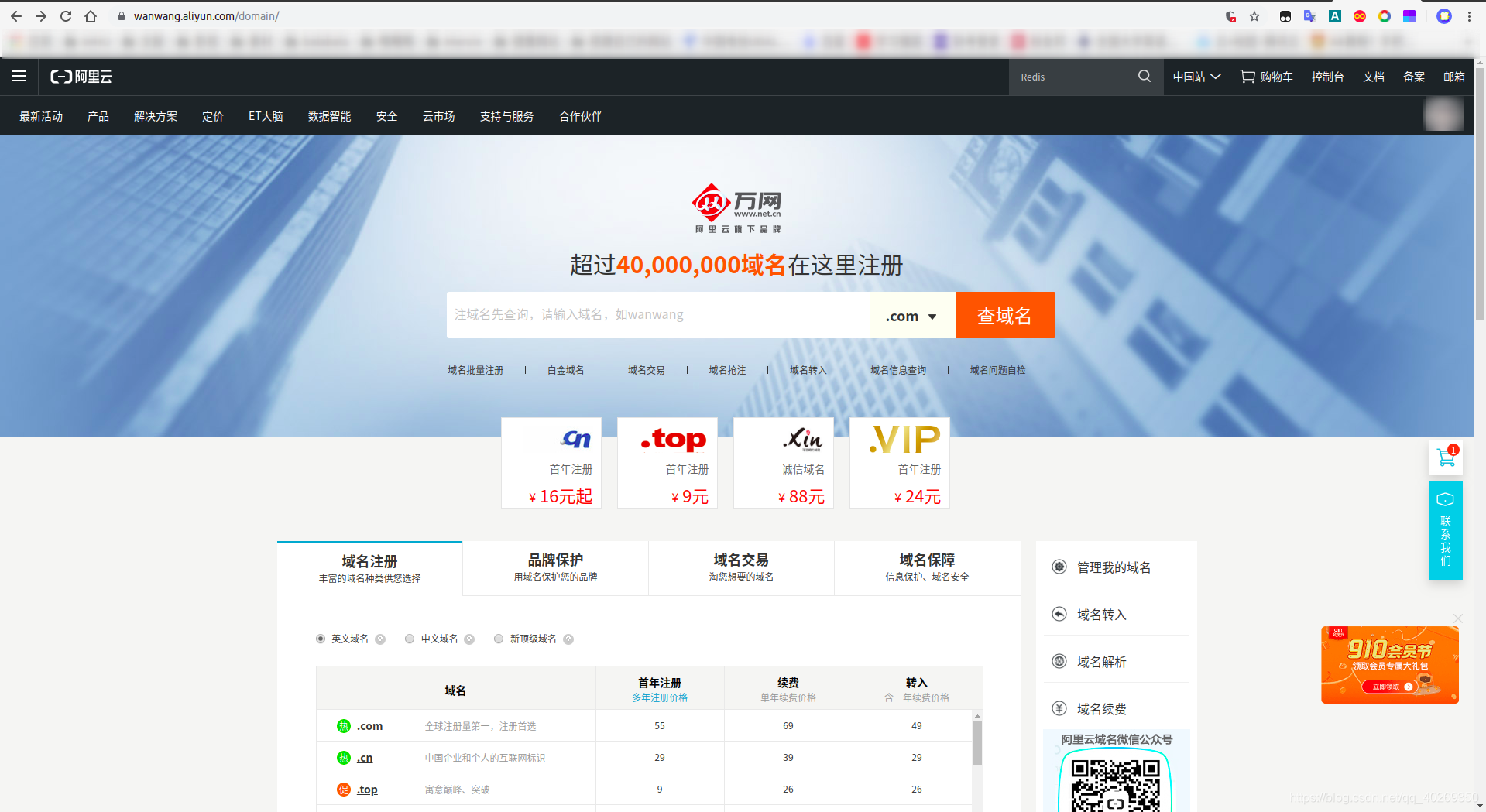
Task: Click the 910会员节 promo banner
Action: pos(1390,665)
